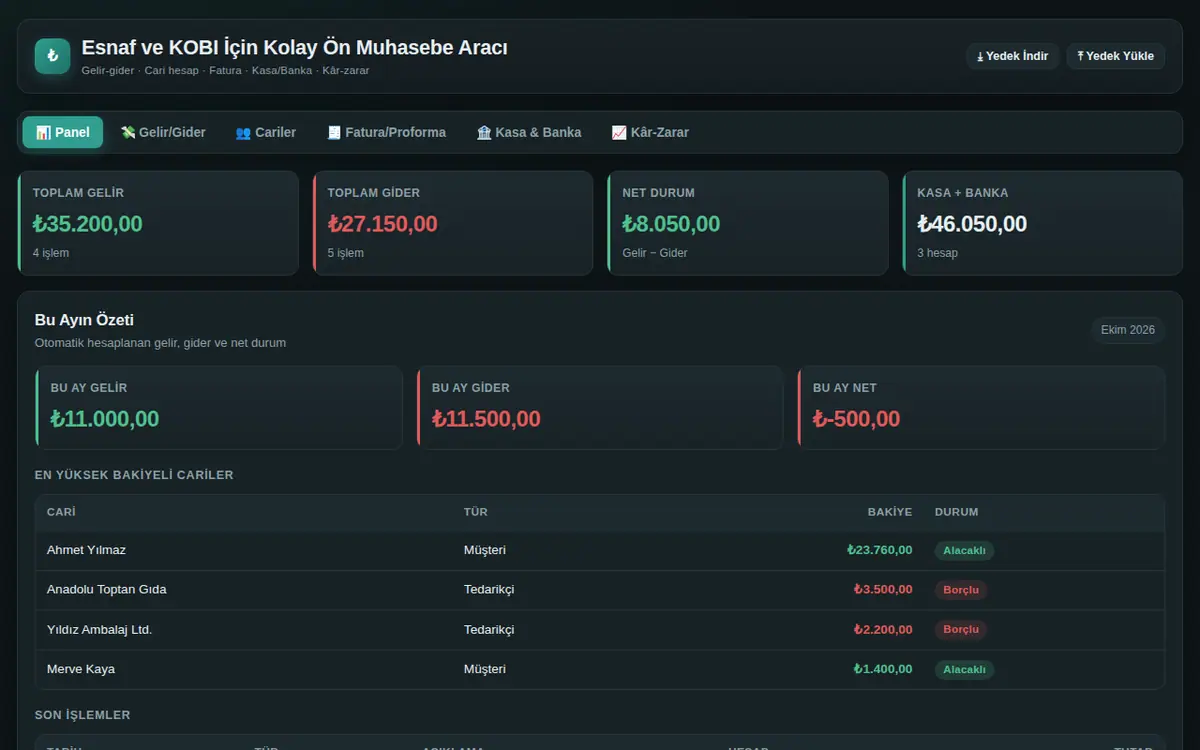Click the 5 işlem count under Toplam Gider
The image size is (1200, 750).
[x=346, y=253]
